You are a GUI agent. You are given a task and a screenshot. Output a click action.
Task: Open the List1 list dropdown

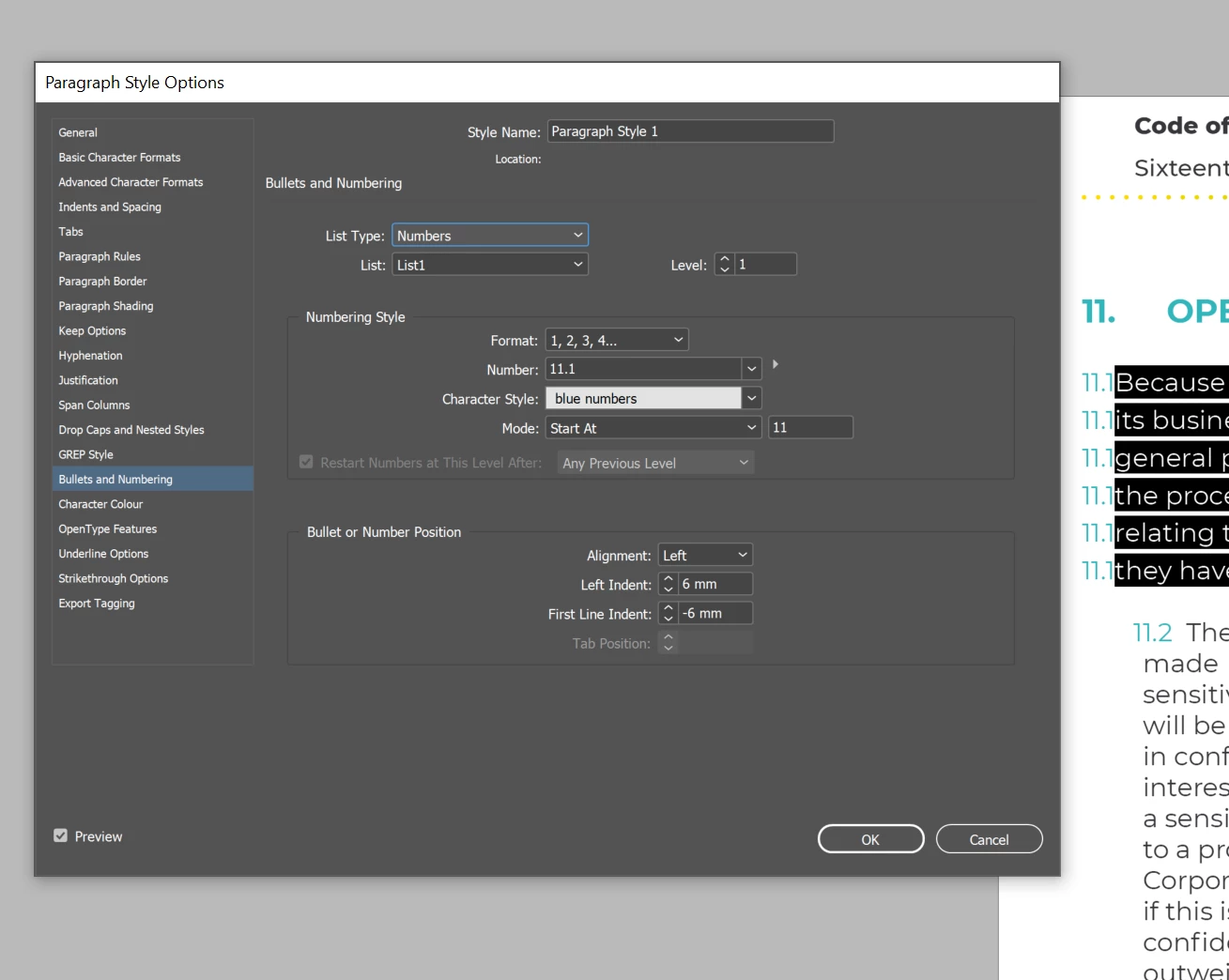(490, 265)
